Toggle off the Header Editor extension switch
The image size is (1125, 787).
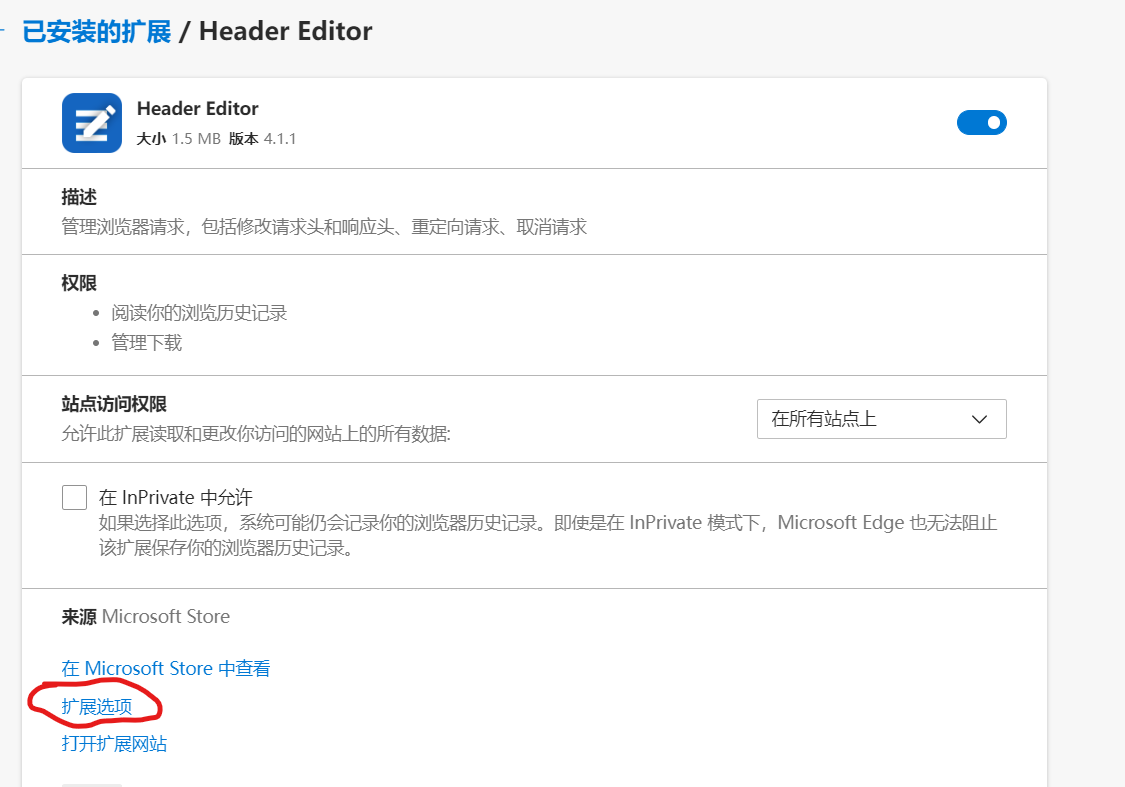coord(982,123)
